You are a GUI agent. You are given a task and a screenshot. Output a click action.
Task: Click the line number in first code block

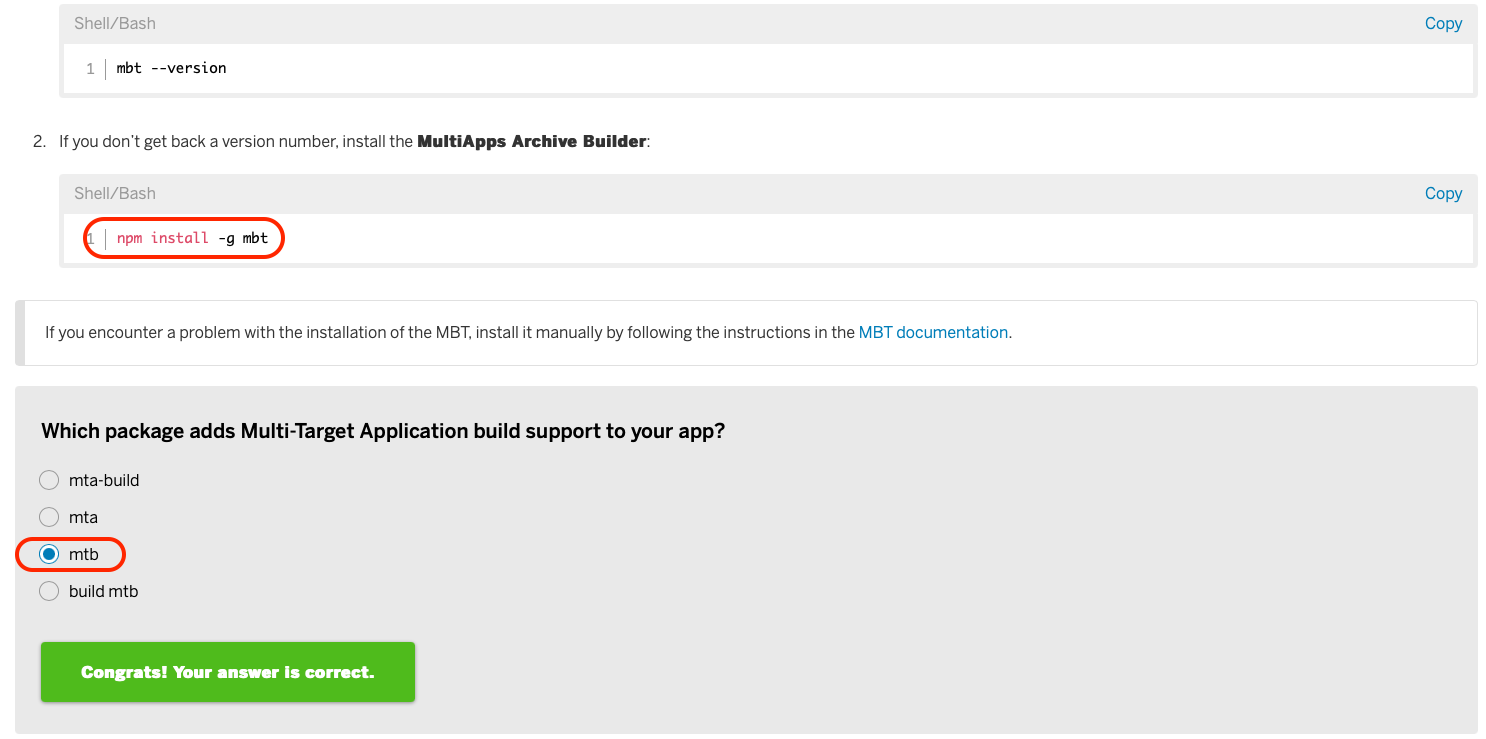[x=89, y=68]
